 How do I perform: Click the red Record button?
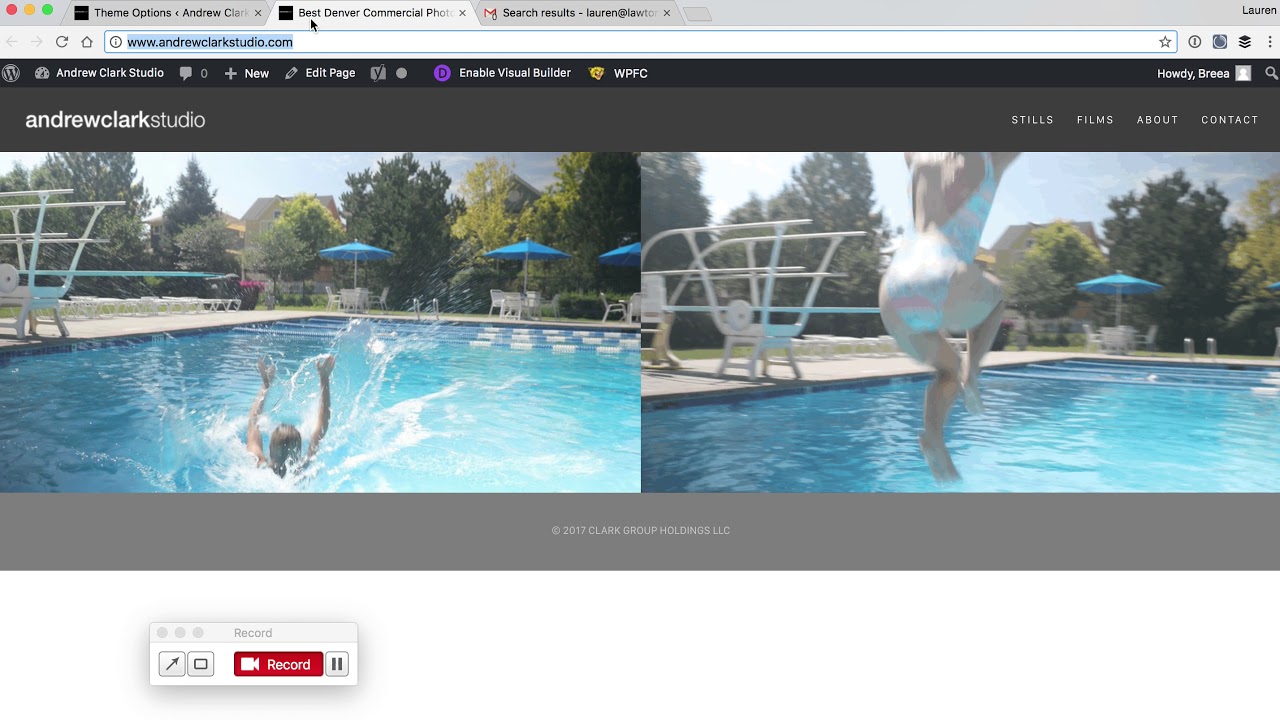click(278, 664)
